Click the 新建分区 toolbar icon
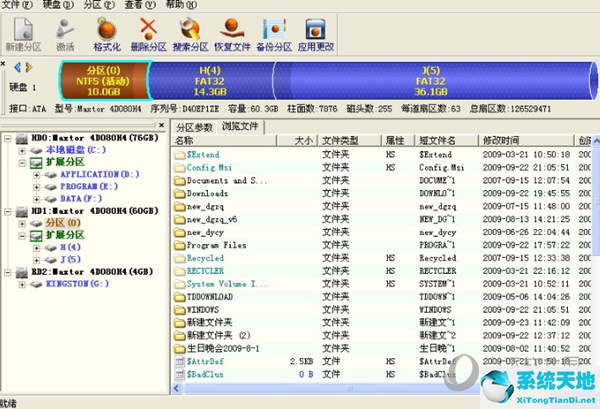Image resolution: width=600 pixels, height=409 pixels. coord(23,29)
